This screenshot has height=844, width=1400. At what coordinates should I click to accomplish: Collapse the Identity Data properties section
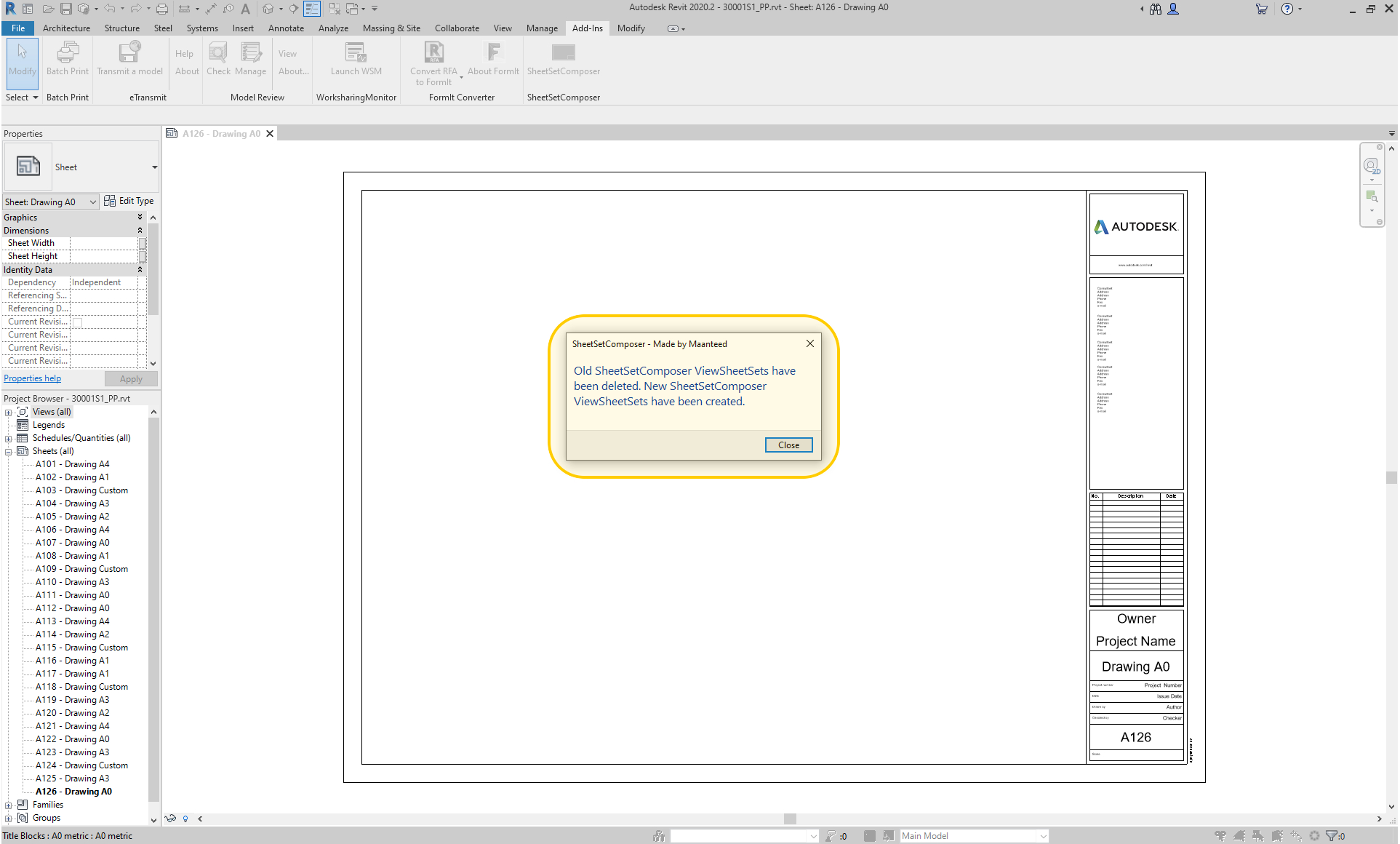tap(140, 270)
